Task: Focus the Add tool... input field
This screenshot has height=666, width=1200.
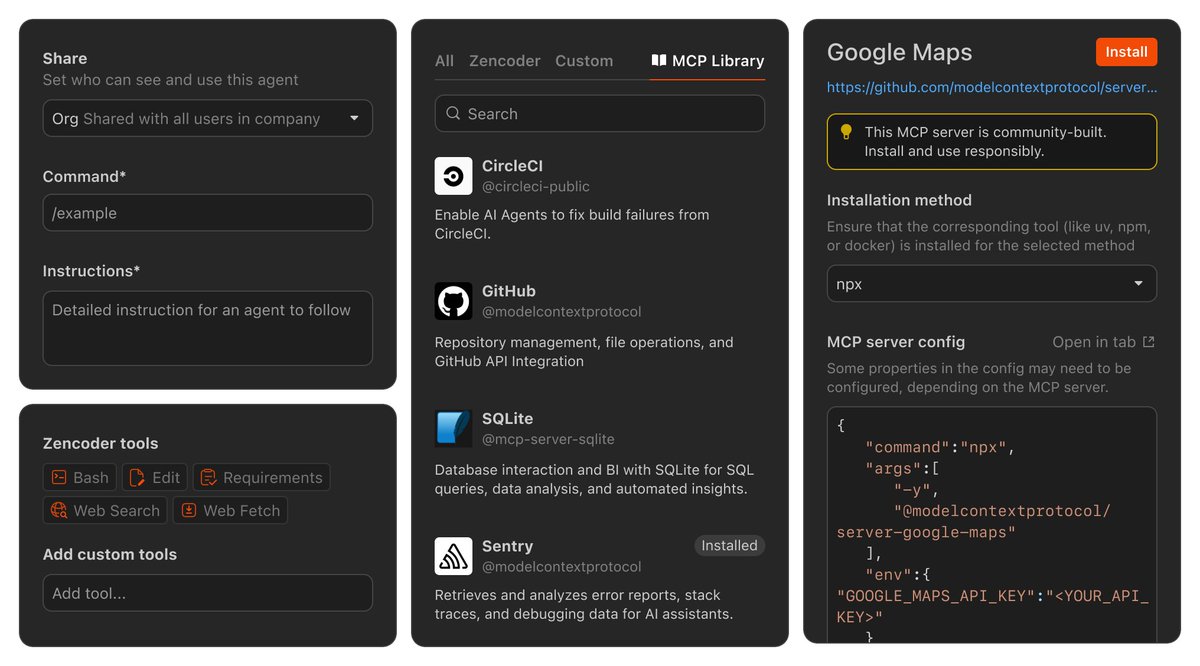Action: (x=208, y=593)
